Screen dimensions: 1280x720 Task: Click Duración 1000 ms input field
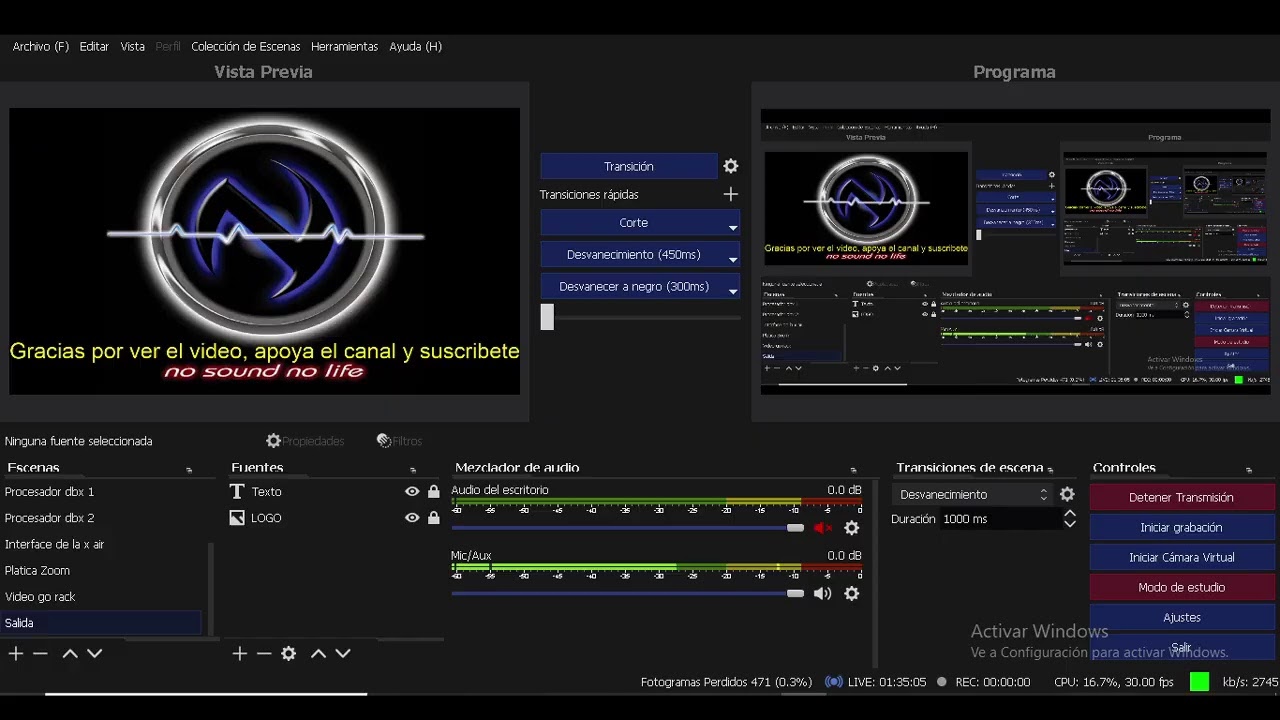pos(1000,519)
